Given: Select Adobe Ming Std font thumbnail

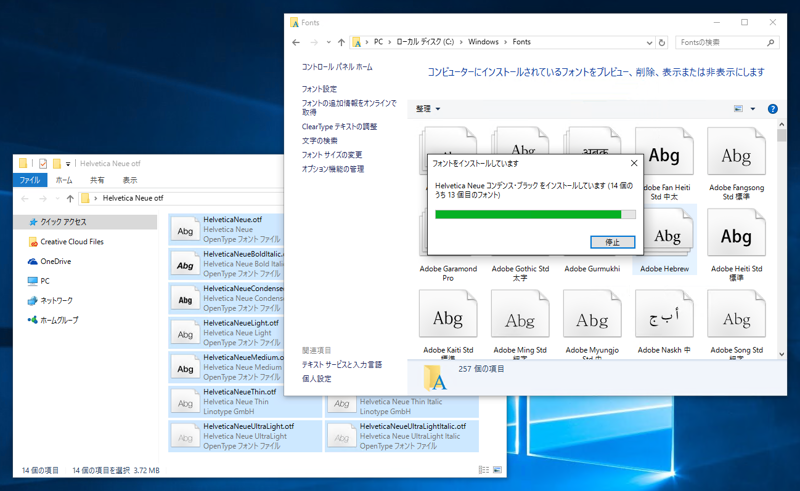Looking at the screenshot, I should (x=520, y=314).
